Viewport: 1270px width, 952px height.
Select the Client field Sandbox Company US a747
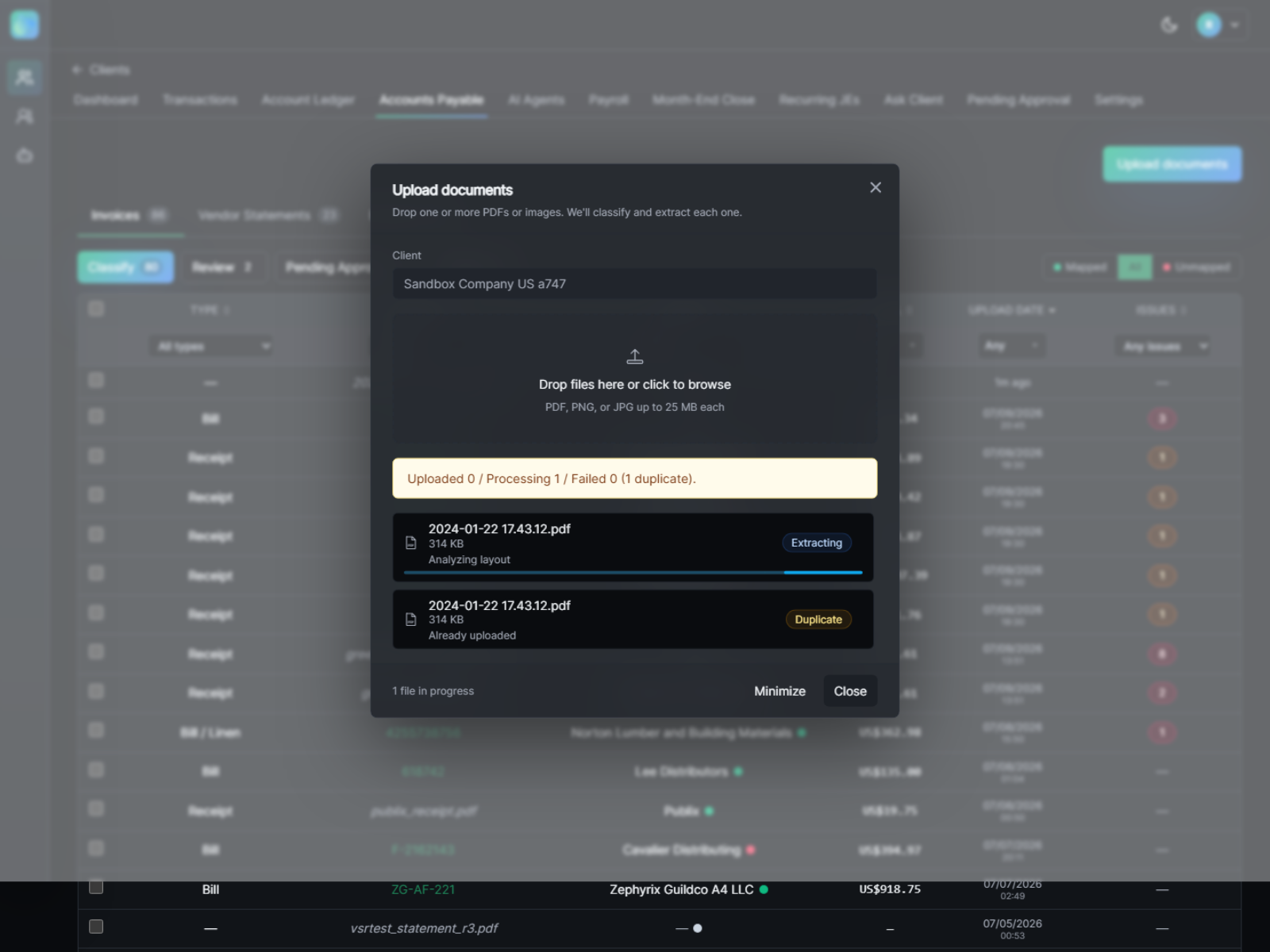635,284
